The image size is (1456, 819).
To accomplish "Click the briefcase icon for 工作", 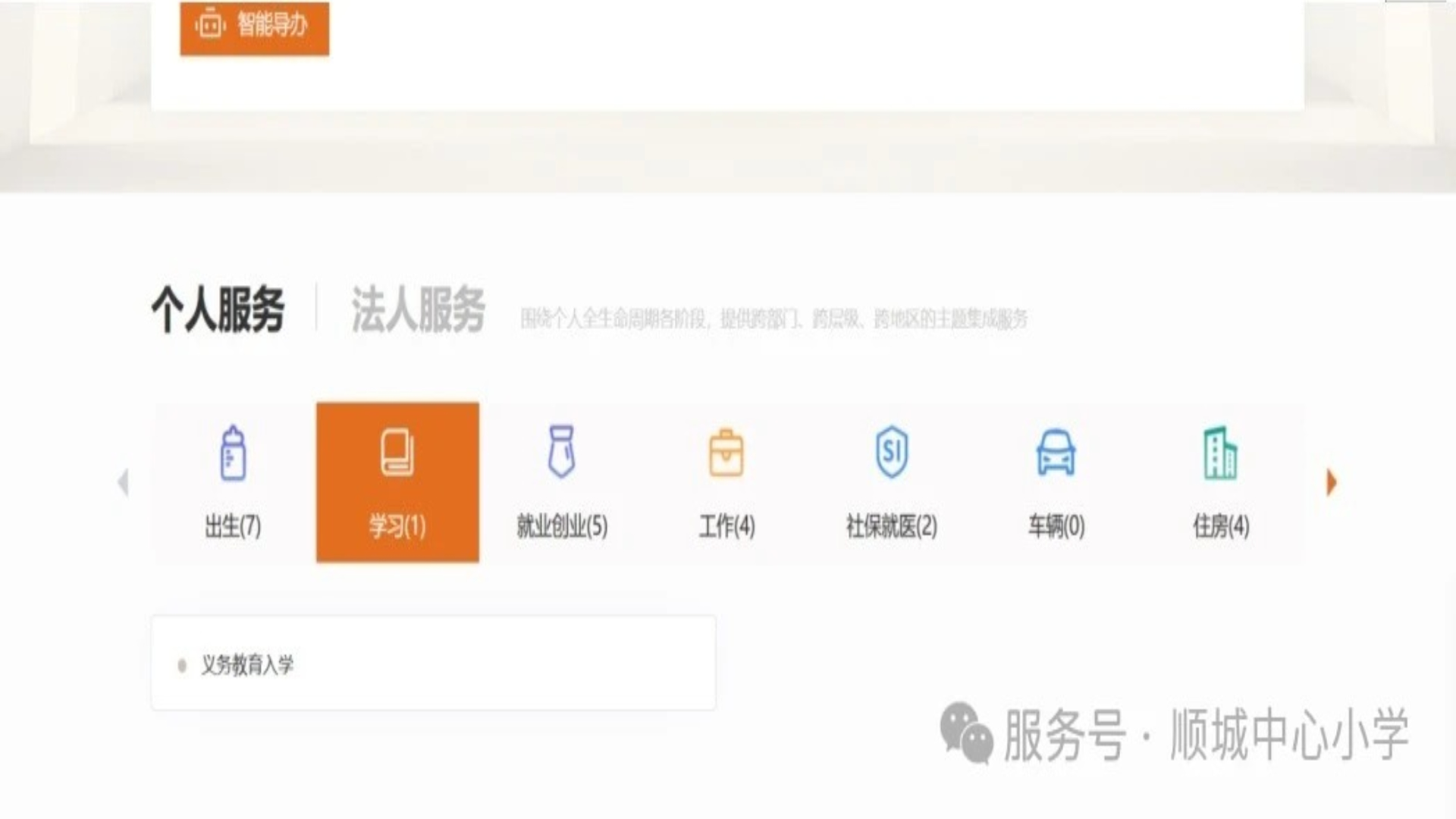I will (726, 453).
